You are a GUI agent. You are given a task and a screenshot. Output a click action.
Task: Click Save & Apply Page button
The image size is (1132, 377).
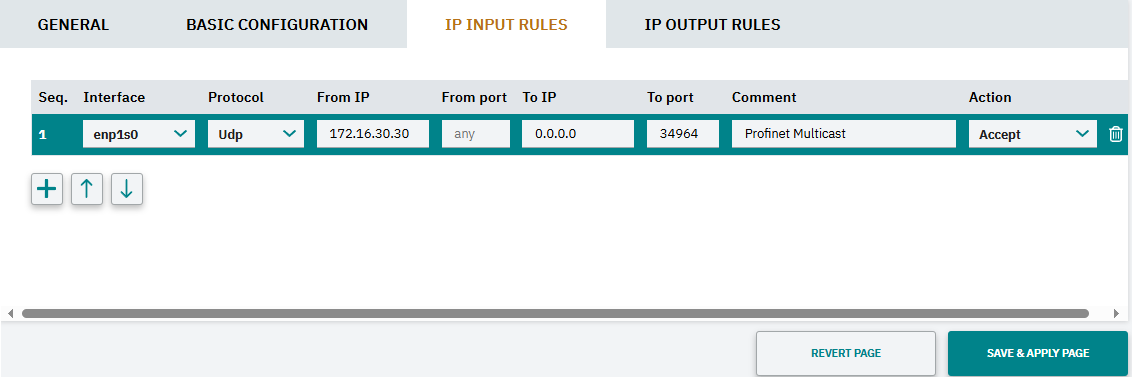1037,353
